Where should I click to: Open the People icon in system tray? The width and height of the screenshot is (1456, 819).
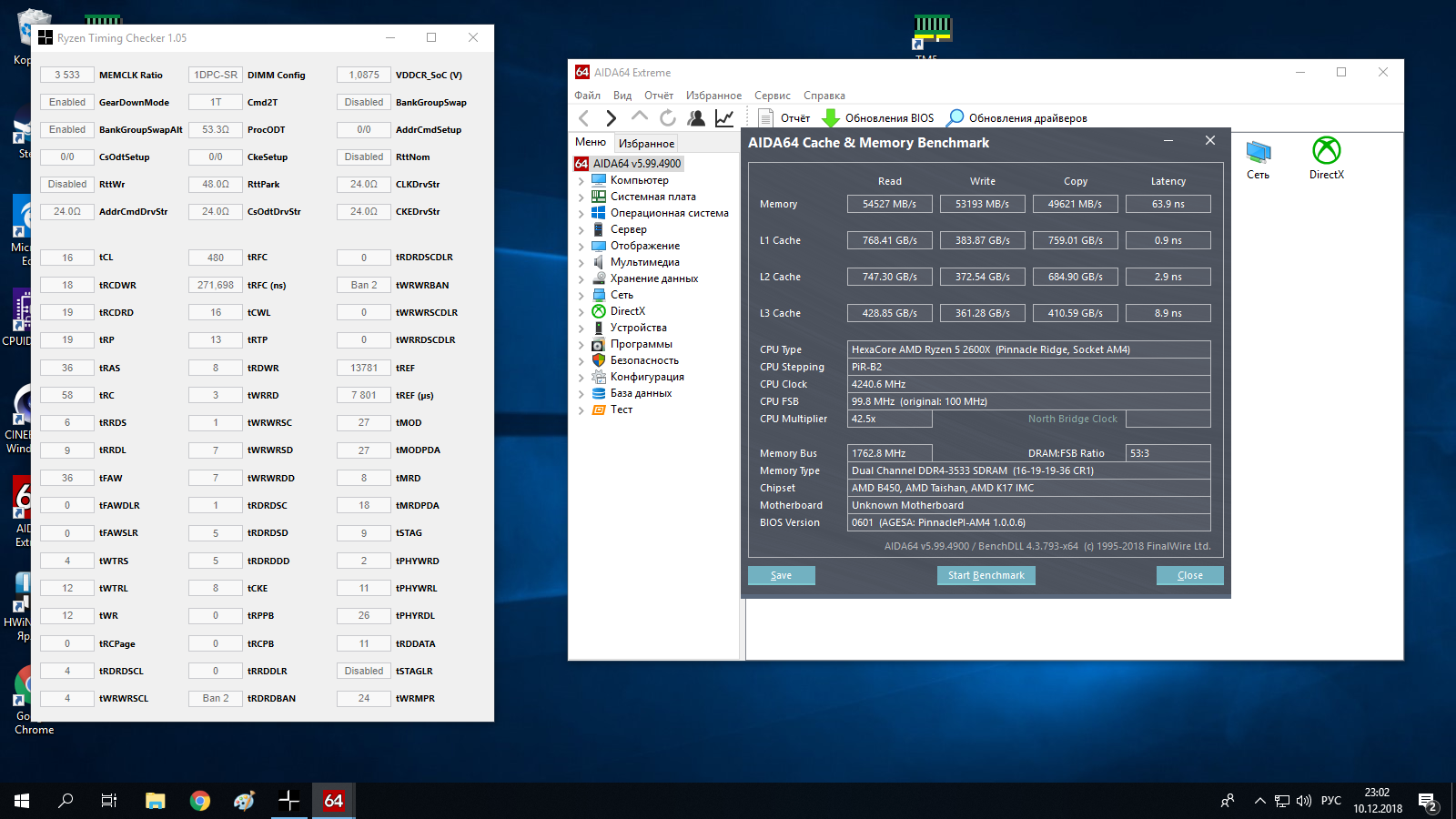pos(1228,801)
